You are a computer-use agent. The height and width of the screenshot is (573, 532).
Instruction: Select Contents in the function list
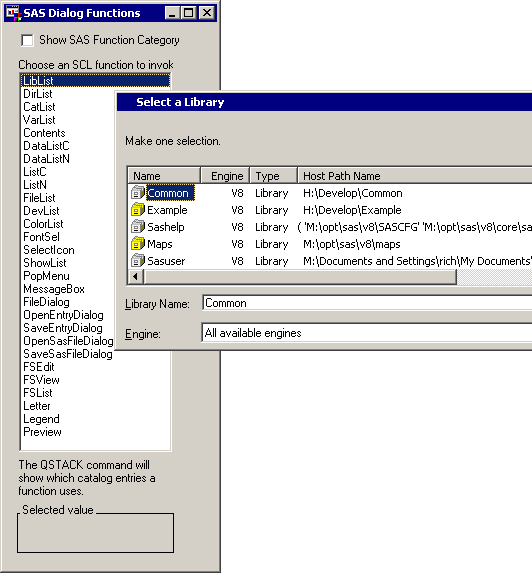click(x=44, y=133)
